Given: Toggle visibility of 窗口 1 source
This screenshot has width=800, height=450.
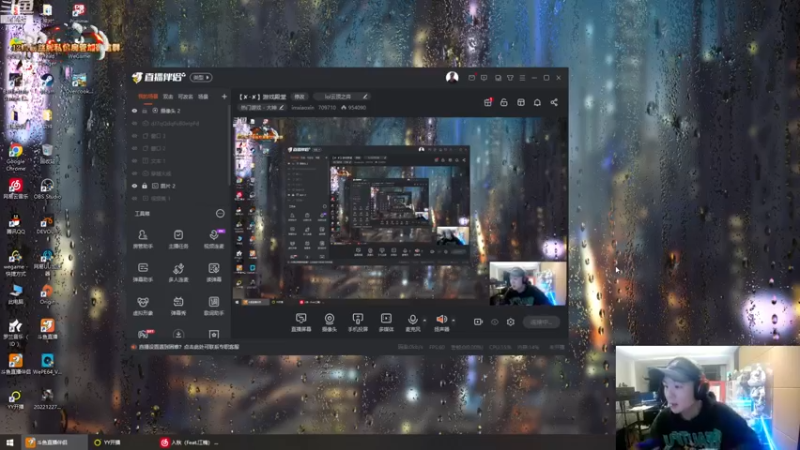Looking at the screenshot, I should point(135,136).
